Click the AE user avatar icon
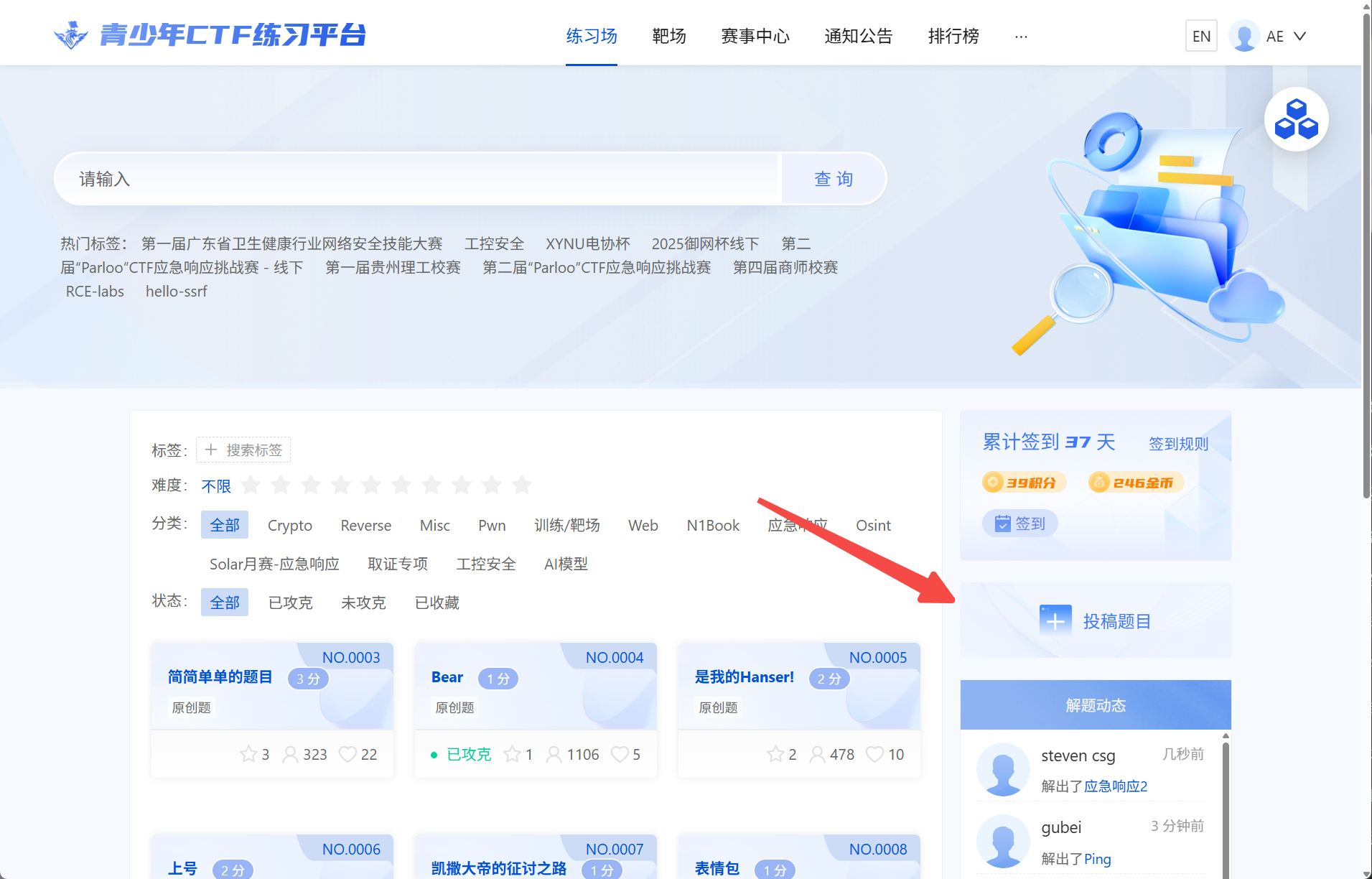This screenshot has width=1372, height=879. point(1244,36)
